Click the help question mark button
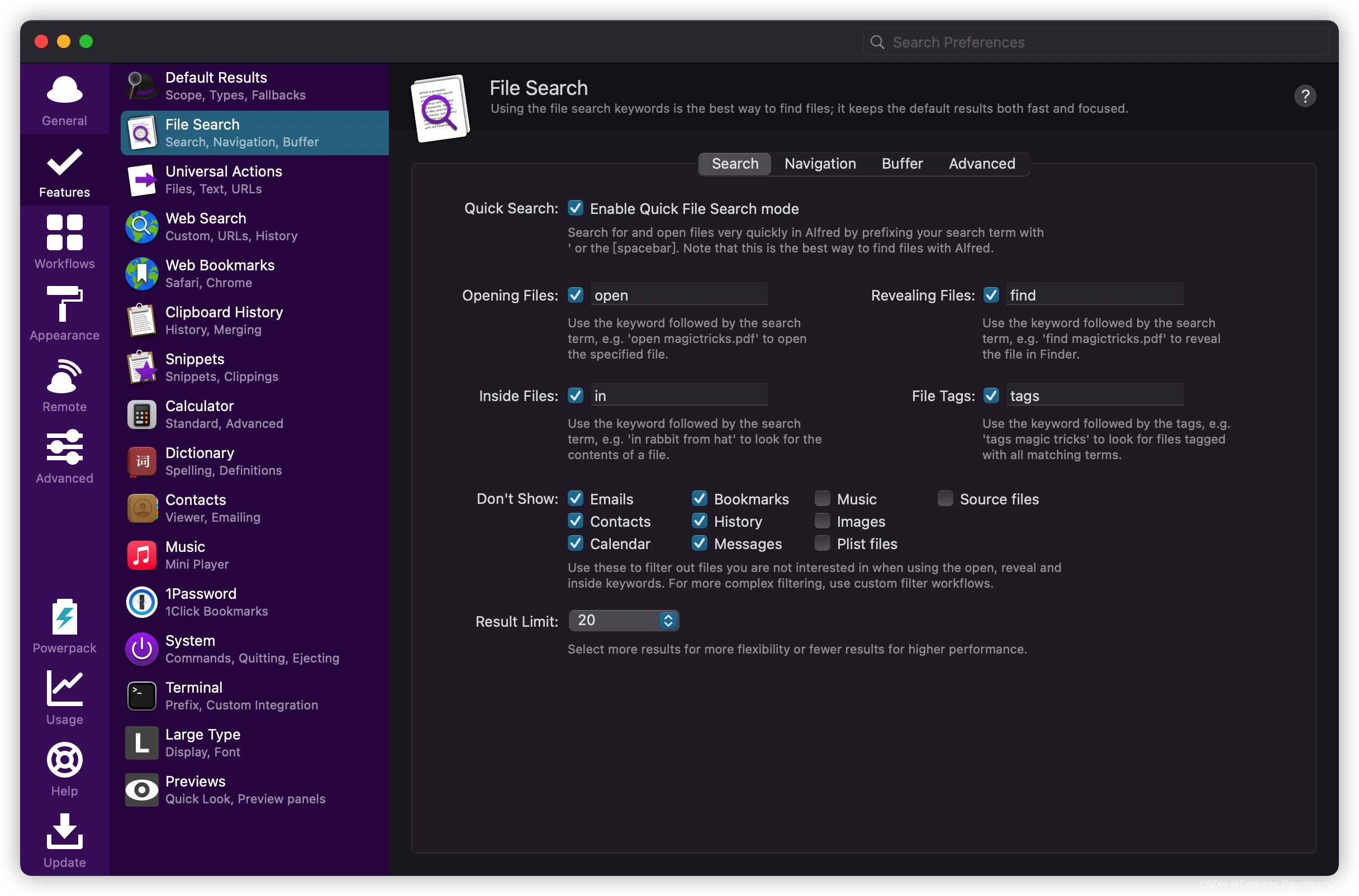1359x896 pixels. pyautogui.click(x=1304, y=96)
